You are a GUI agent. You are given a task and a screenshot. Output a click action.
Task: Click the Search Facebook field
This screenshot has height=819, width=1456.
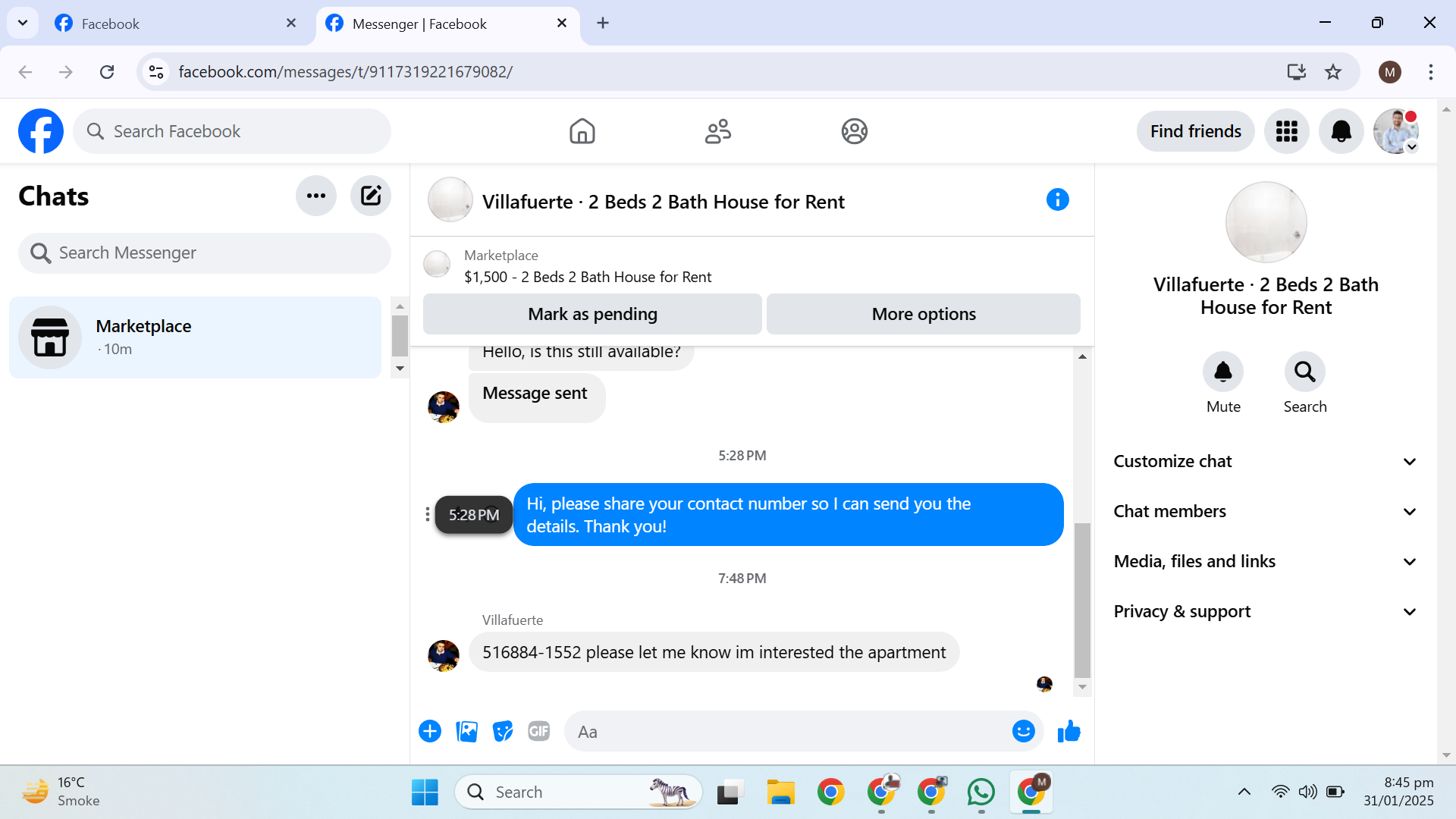coord(232,131)
